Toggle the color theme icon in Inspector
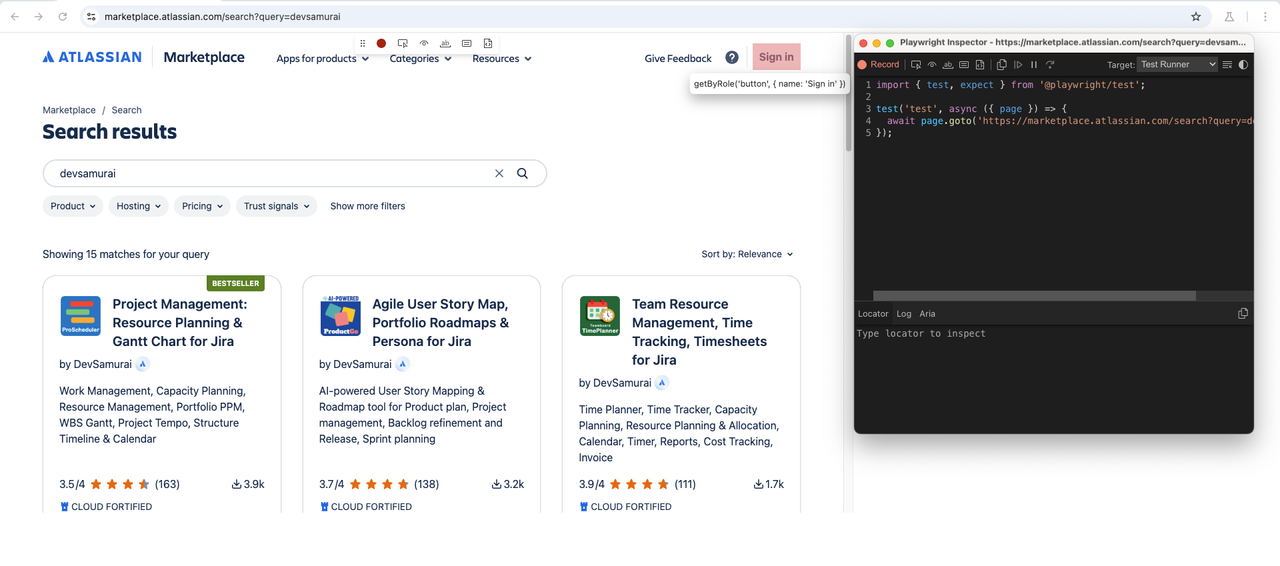 click(x=1243, y=64)
